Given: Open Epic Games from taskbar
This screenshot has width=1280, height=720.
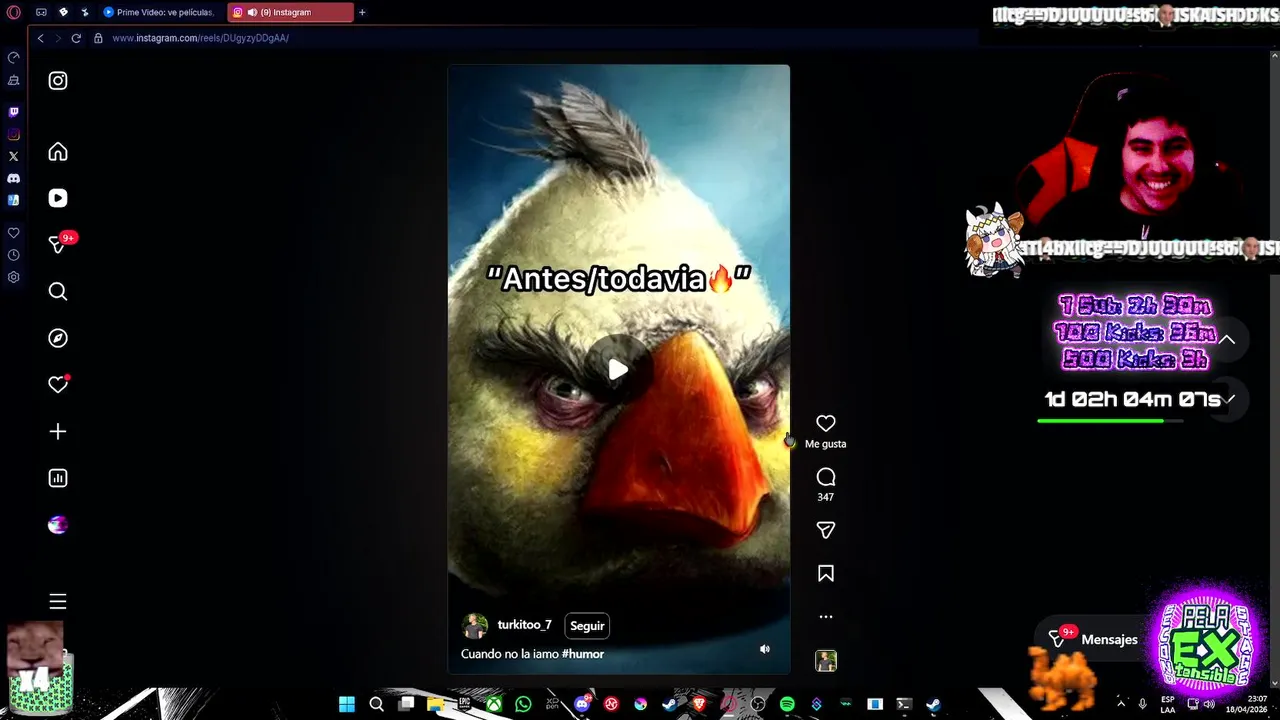Looking at the screenshot, I should [x=464, y=704].
